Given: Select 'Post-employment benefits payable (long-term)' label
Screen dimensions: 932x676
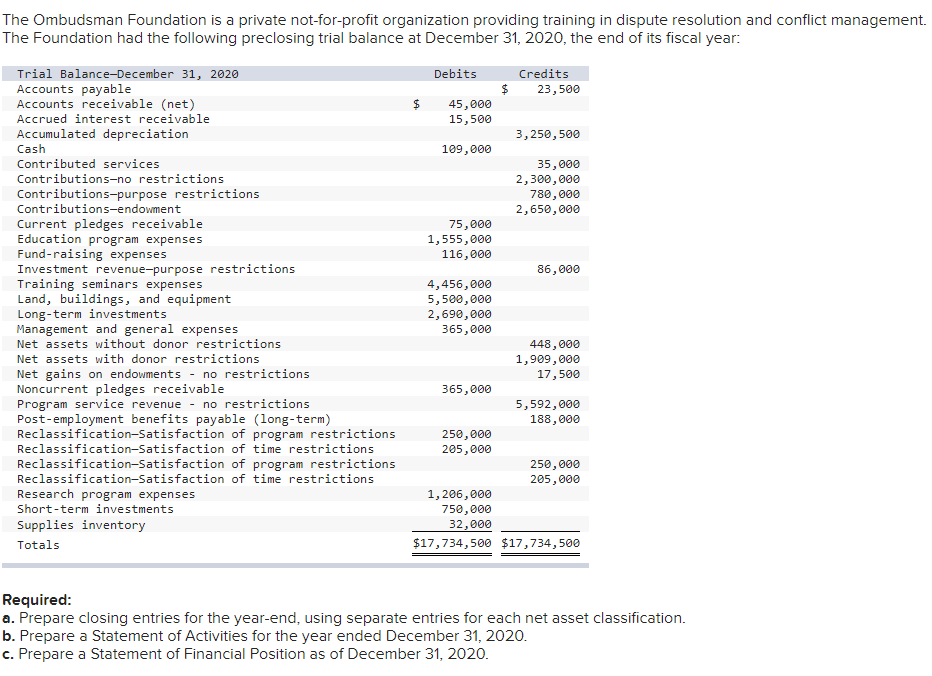Looking at the screenshot, I should (174, 419).
